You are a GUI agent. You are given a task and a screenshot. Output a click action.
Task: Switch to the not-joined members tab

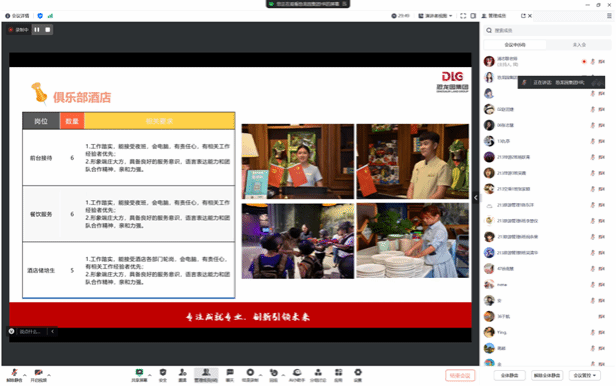click(579, 45)
